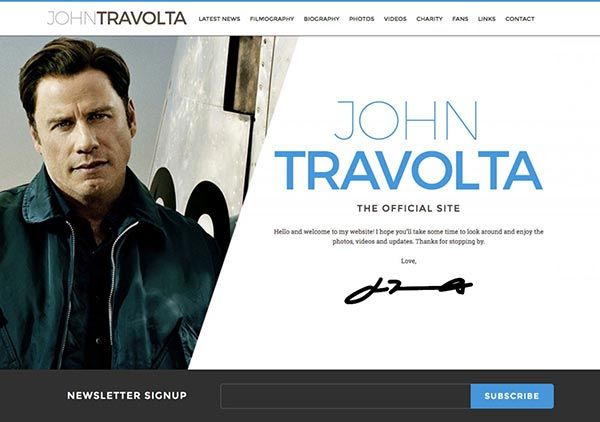
Task: Click the Newsletter Signup label
Action: (127, 396)
